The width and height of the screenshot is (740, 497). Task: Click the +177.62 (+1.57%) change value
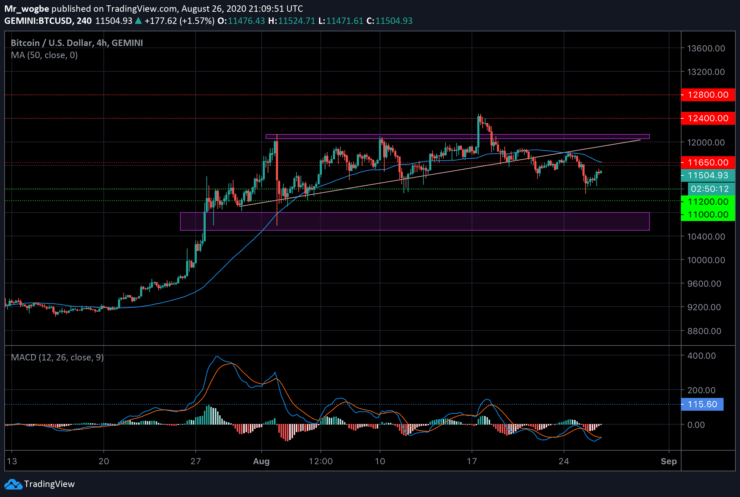coord(179,21)
